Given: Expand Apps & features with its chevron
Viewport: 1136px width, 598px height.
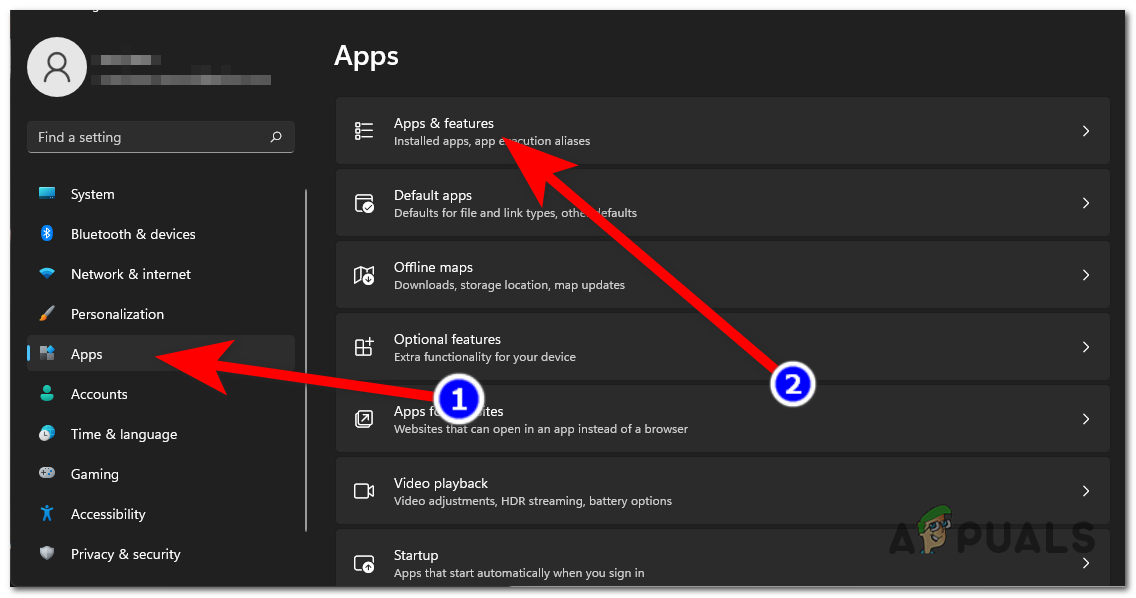Looking at the screenshot, I should coord(1085,130).
